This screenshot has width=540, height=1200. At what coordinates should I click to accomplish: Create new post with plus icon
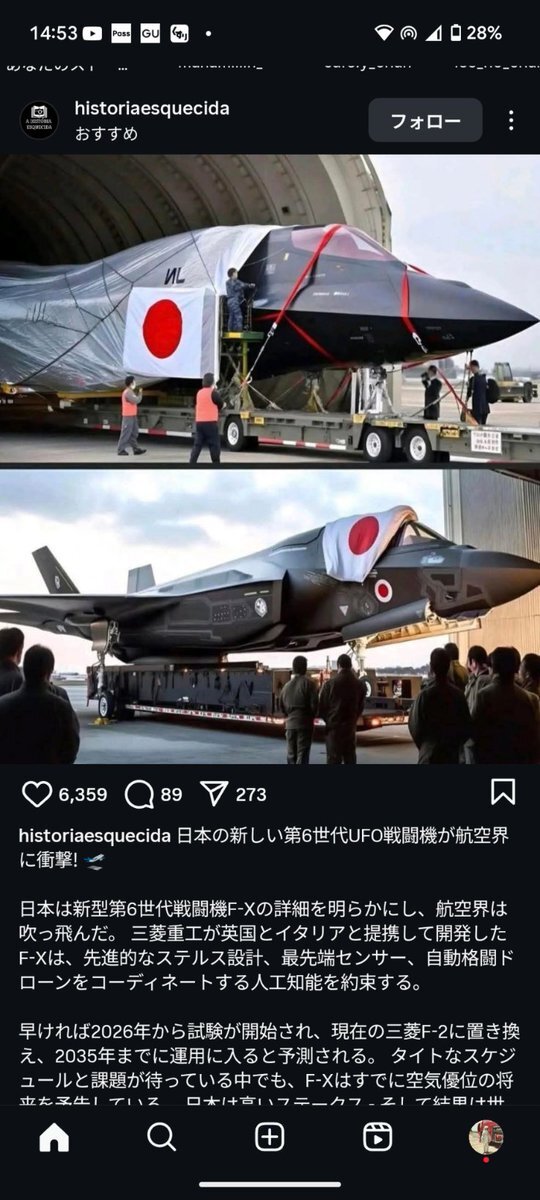pyautogui.click(x=270, y=1137)
